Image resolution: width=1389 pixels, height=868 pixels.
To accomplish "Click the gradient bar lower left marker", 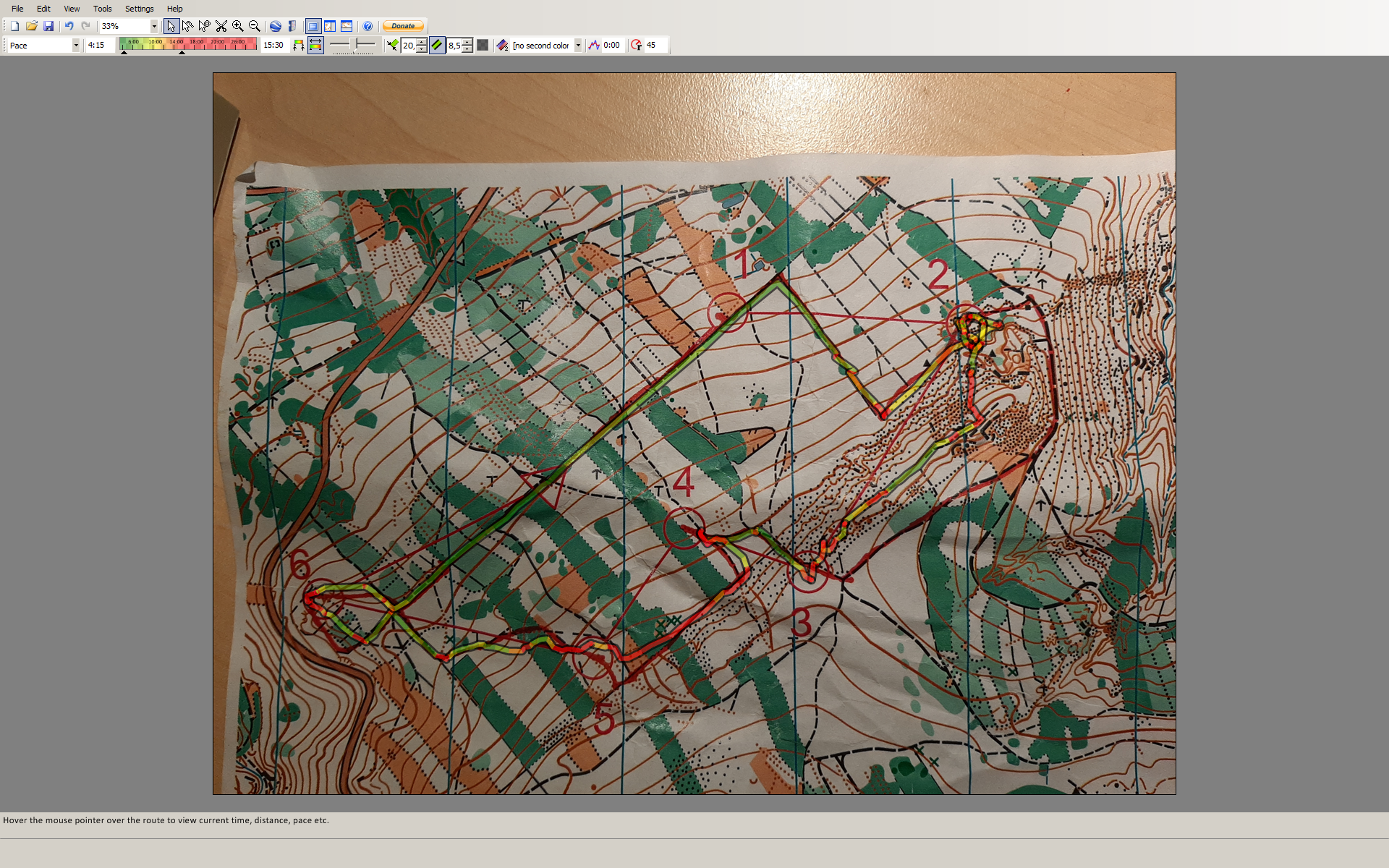I will tap(124, 52).
